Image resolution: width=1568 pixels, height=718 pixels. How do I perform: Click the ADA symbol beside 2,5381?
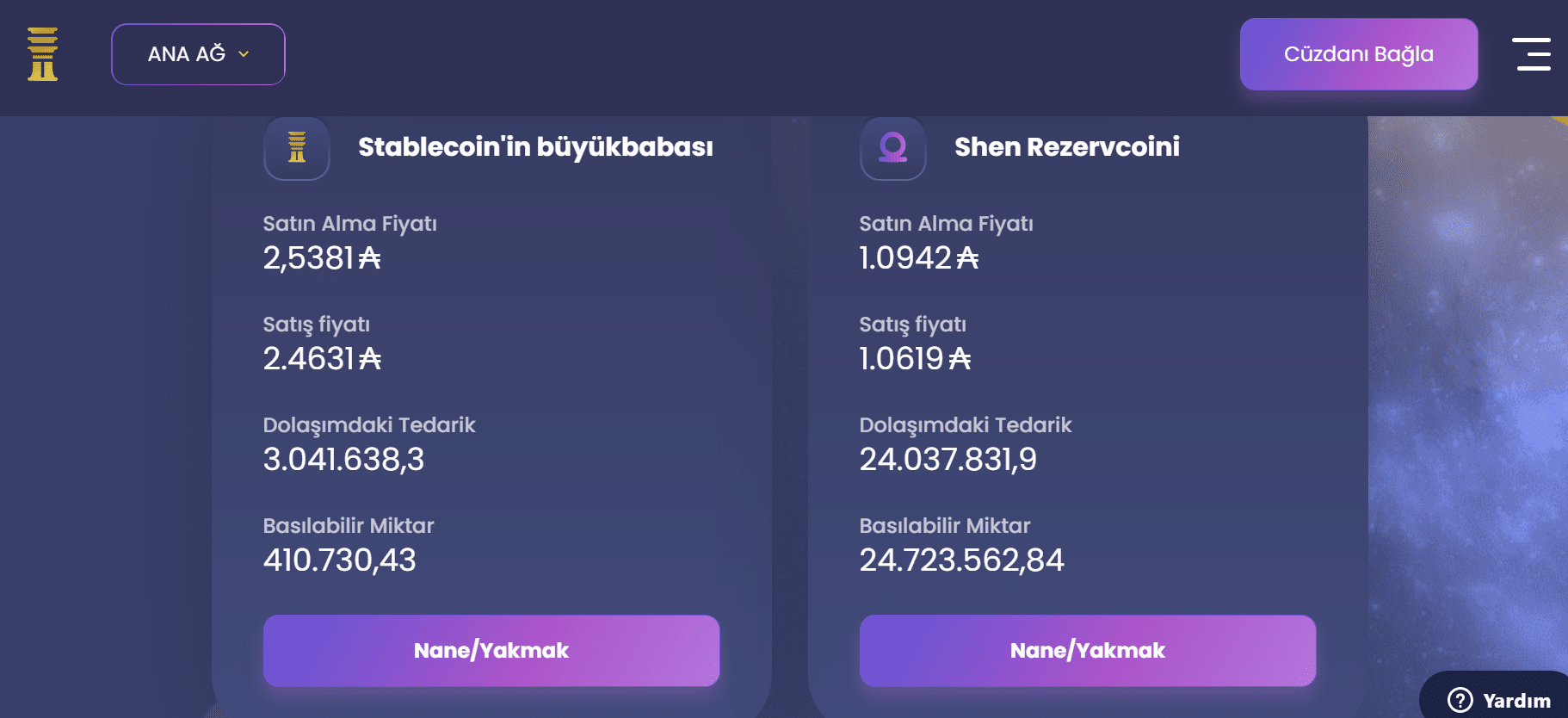pyautogui.click(x=369, y=257)
